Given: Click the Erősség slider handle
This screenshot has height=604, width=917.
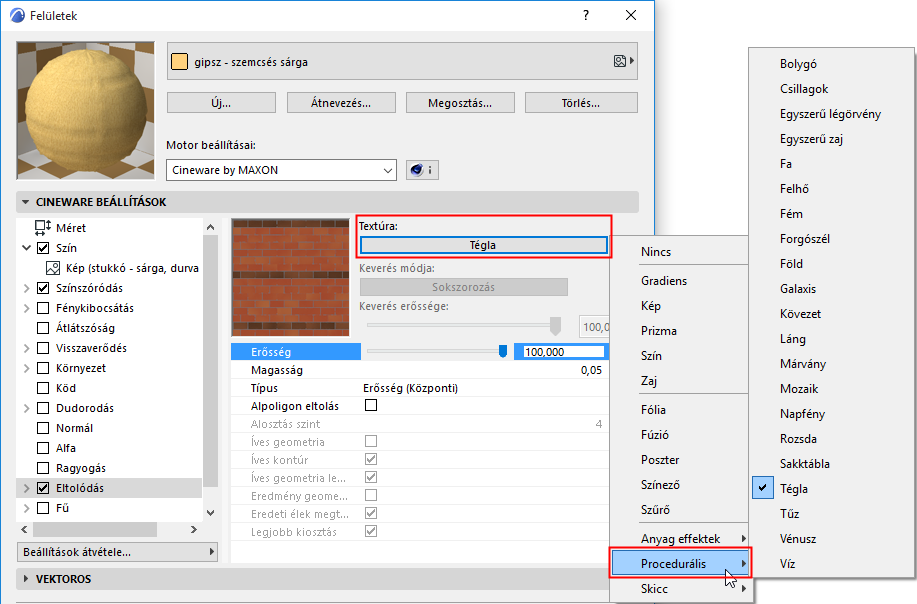Looking at the screenshot, I should pos(502,351).
